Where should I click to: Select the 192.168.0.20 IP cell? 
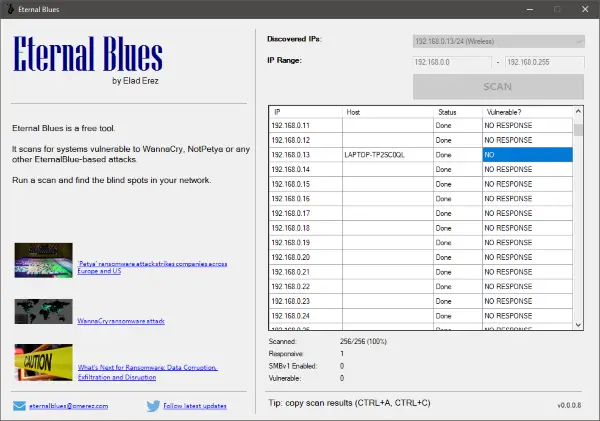(x=306, y=257)
